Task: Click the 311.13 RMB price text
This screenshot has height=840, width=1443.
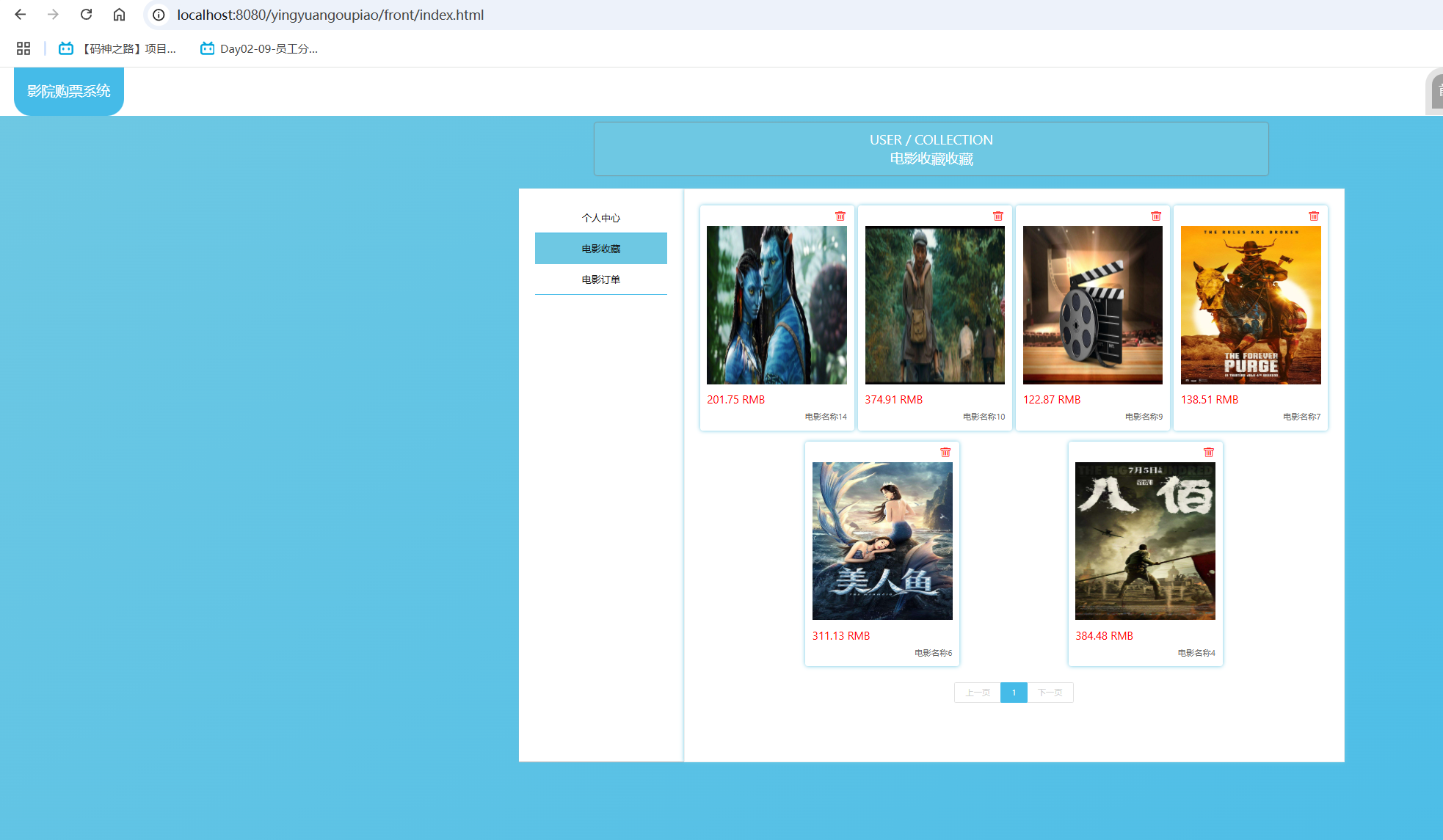Action: pyautogui.click(x=841, y=636)
